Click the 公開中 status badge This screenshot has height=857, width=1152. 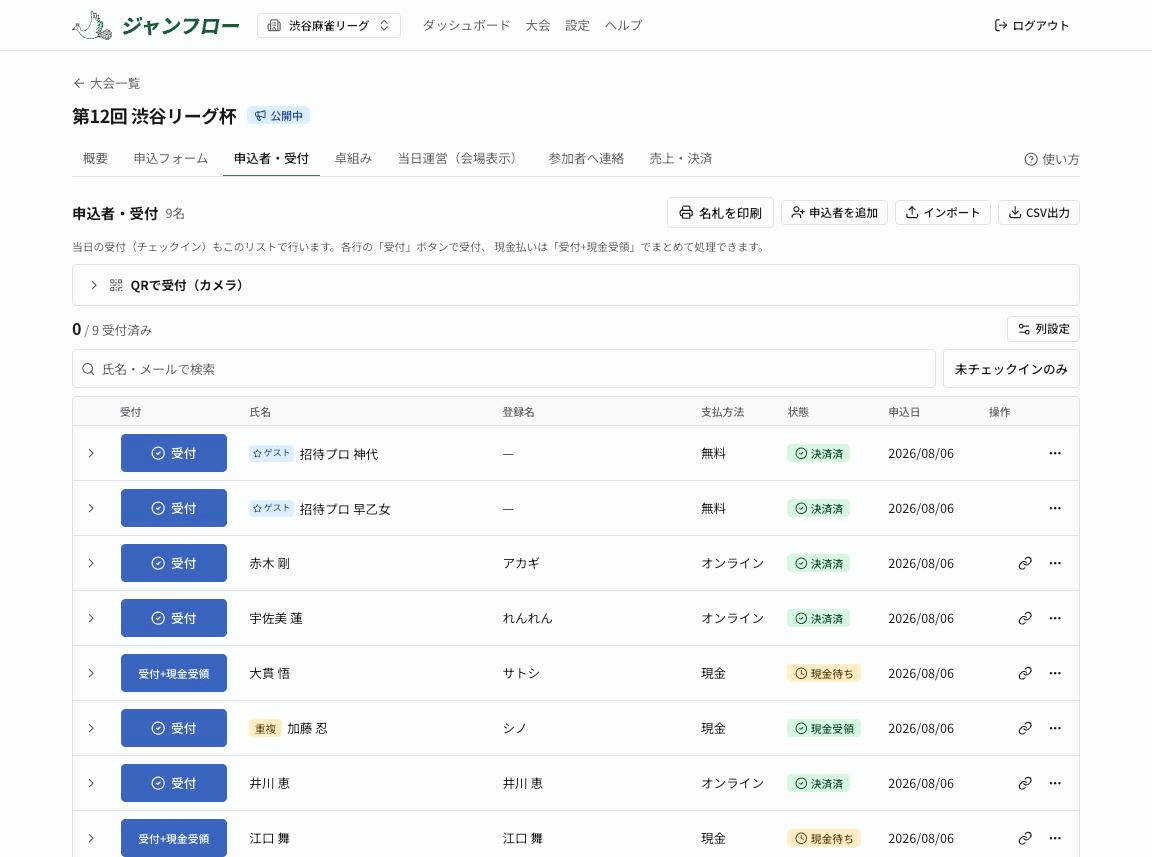(278, 115)
